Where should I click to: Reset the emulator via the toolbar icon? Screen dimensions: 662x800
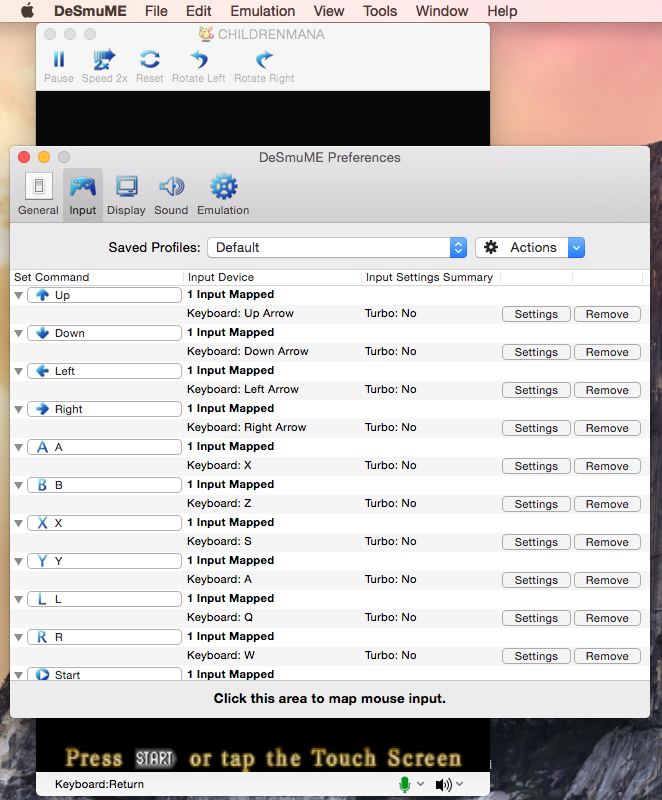[x=149, y=66]
